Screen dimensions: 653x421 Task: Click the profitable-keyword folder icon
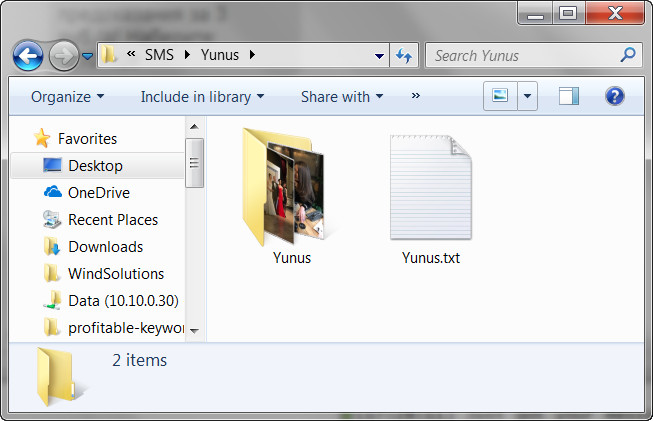pyautogui.click(x=52, y=327)
